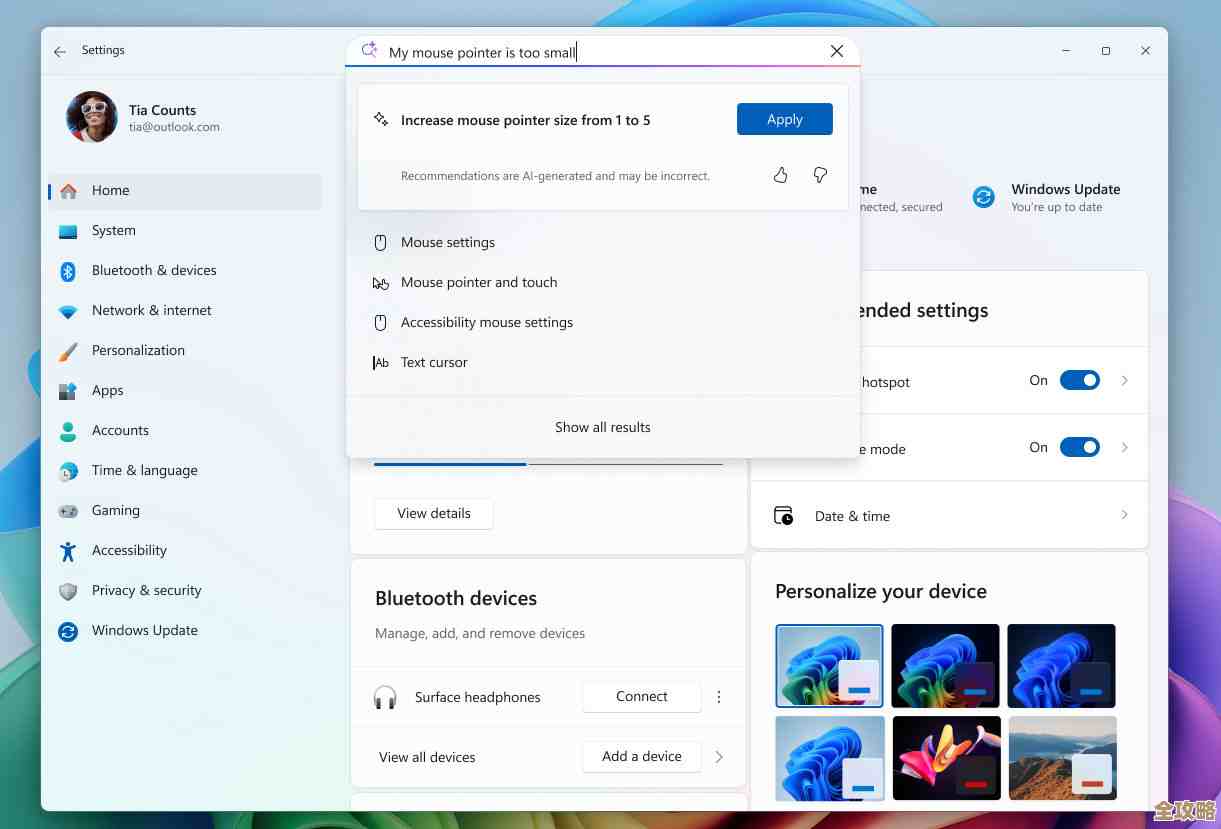This screenshot has height=829, width=1221.
Task: Open View all devices with the chevron
Action: pos(719,757)
